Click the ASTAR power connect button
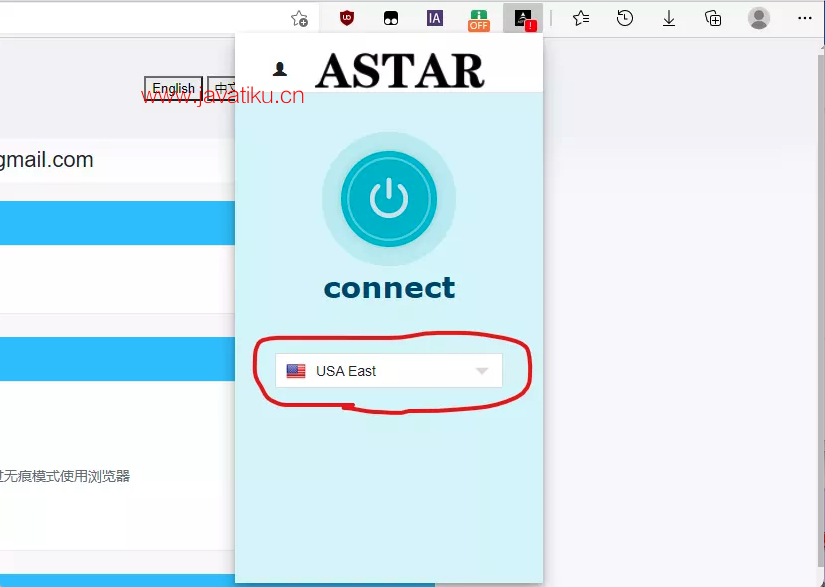The width and height of the screenshot is (825, 587). [x=388, y=199]
